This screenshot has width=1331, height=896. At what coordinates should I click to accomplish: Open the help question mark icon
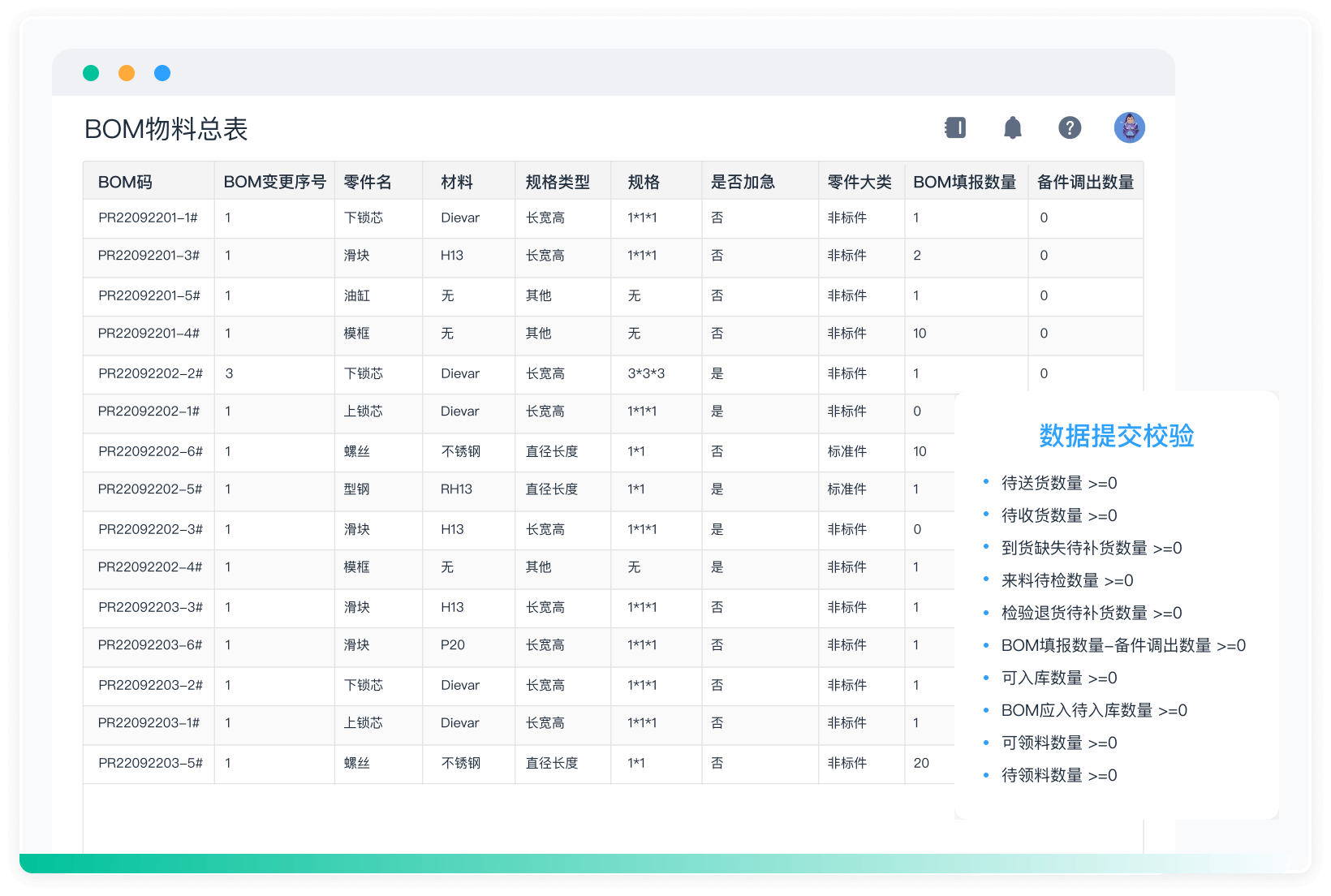coord(1070,127)
